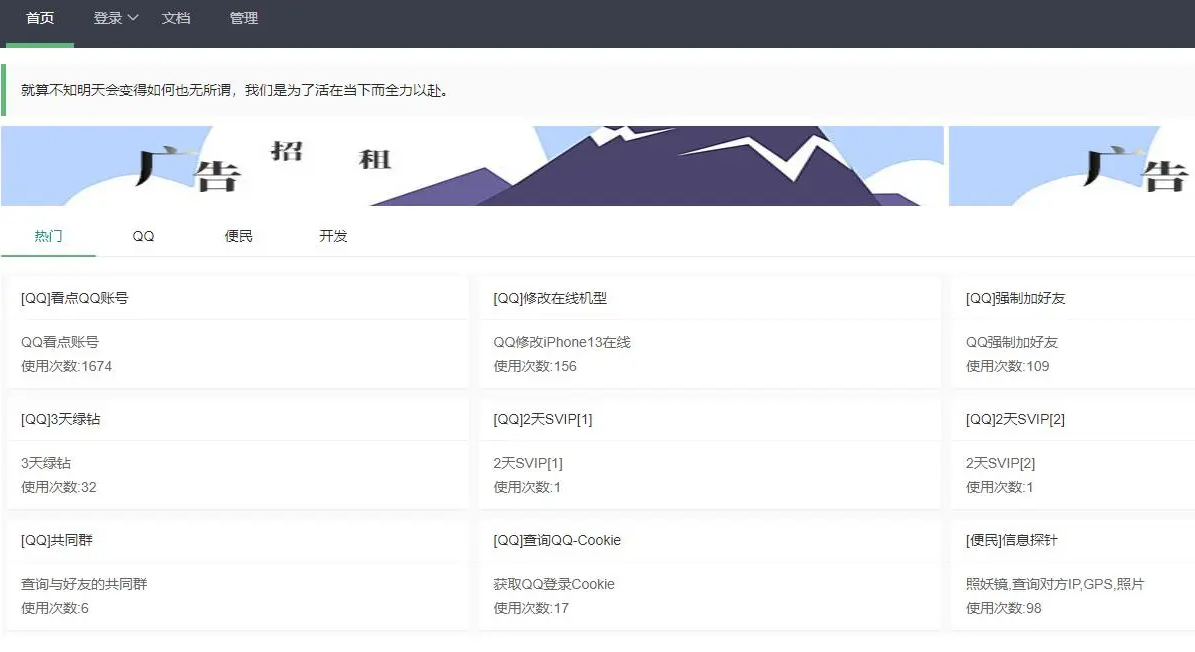This screenshot has height=652, width=1195.
Task: Click the 2天SVIP[2] description text
Action: click(1001, 463)
